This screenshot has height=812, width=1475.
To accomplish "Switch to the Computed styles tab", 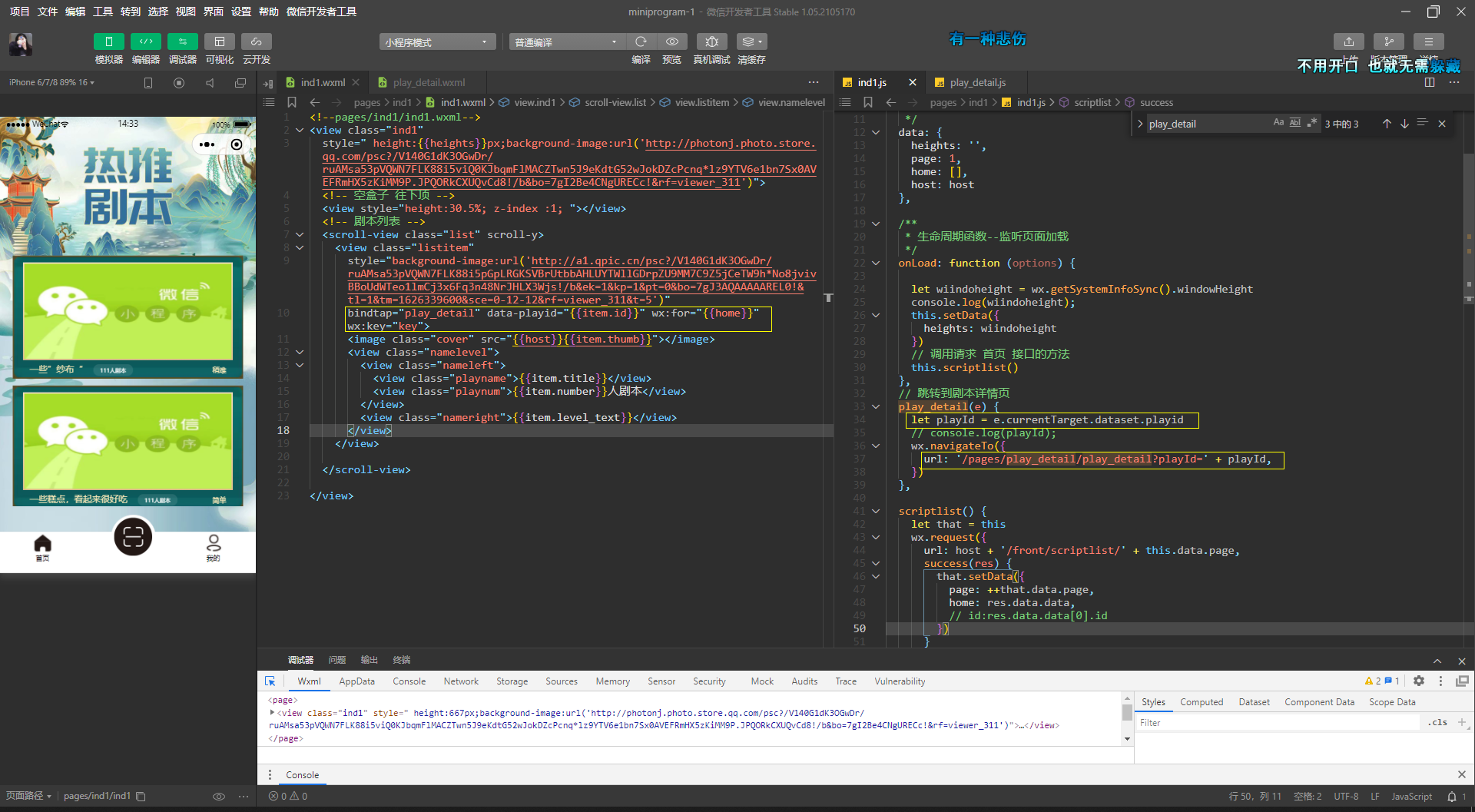I will pos(1202,702).
